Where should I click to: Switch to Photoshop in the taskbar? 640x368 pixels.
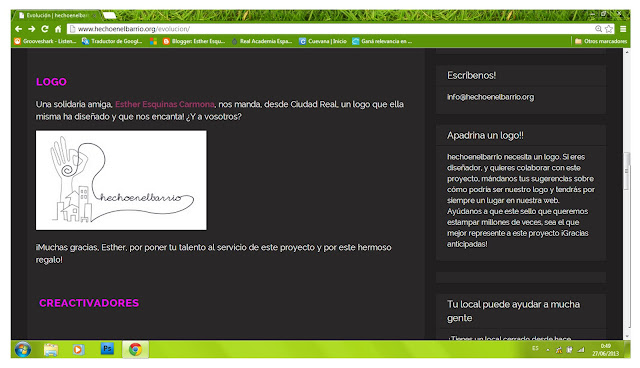107,349
